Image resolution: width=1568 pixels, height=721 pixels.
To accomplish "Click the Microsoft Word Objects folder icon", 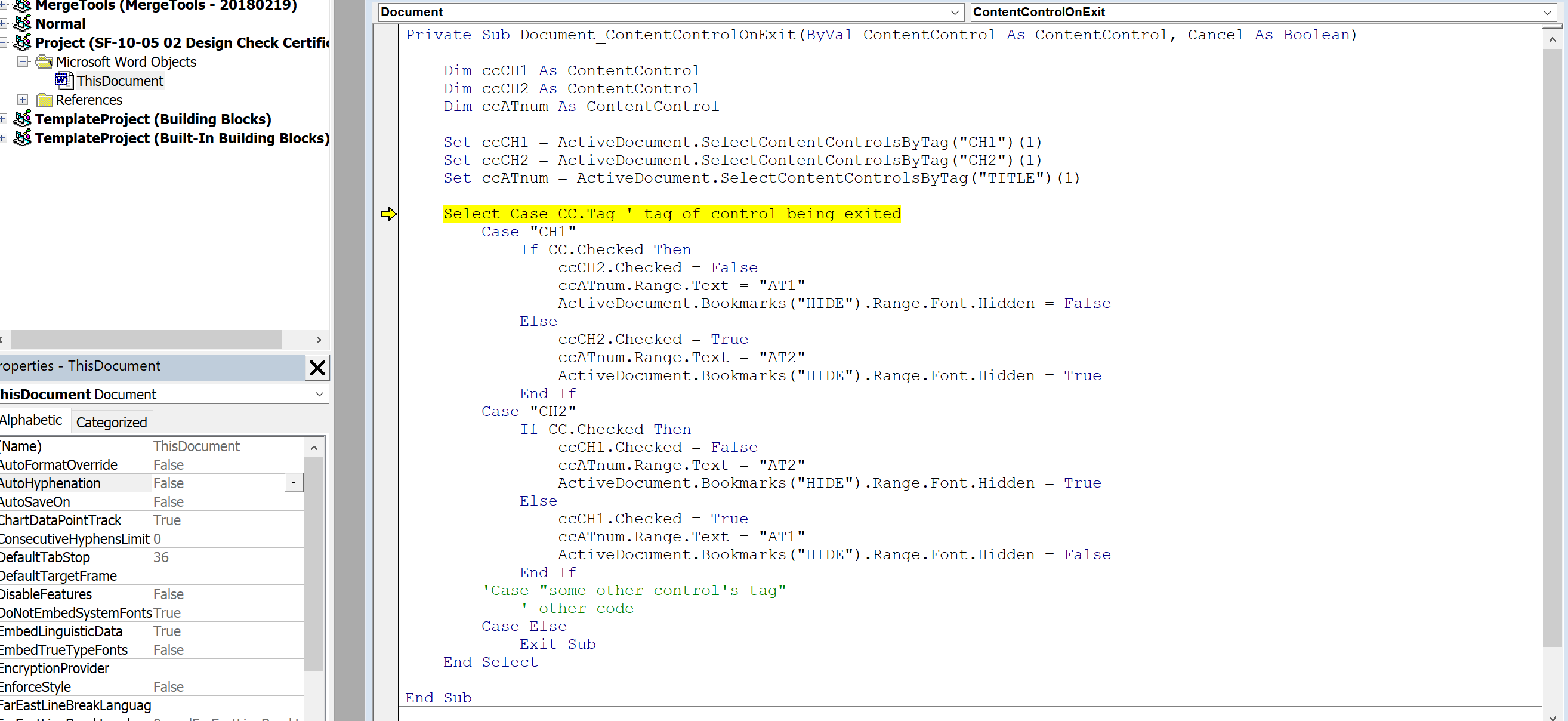I will click(x=44, y=61).
